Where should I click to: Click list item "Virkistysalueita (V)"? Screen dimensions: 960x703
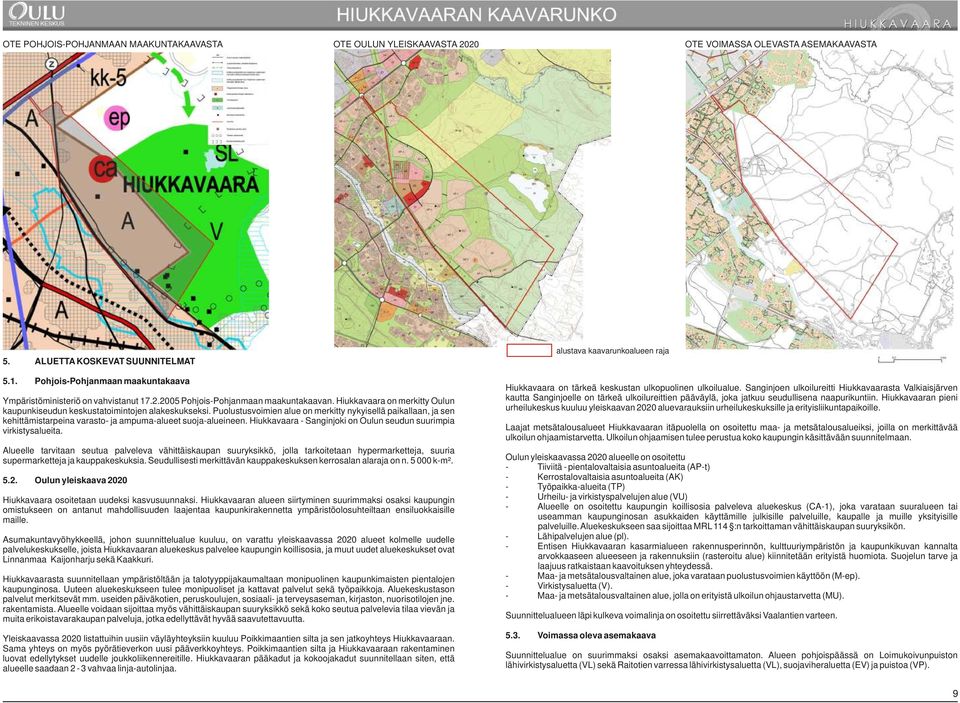pos(575,585)
